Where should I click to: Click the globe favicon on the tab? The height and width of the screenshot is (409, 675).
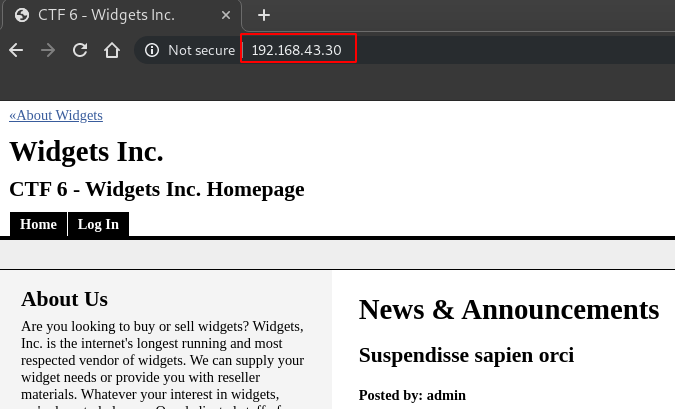click(x=22, y=15)
